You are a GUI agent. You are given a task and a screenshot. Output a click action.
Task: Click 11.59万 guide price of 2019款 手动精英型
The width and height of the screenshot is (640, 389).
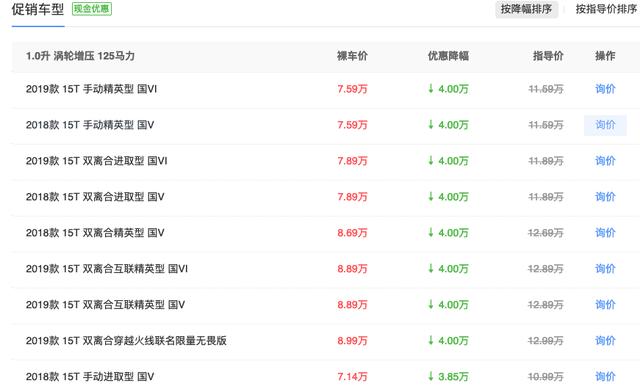click(x=546, y=89)
